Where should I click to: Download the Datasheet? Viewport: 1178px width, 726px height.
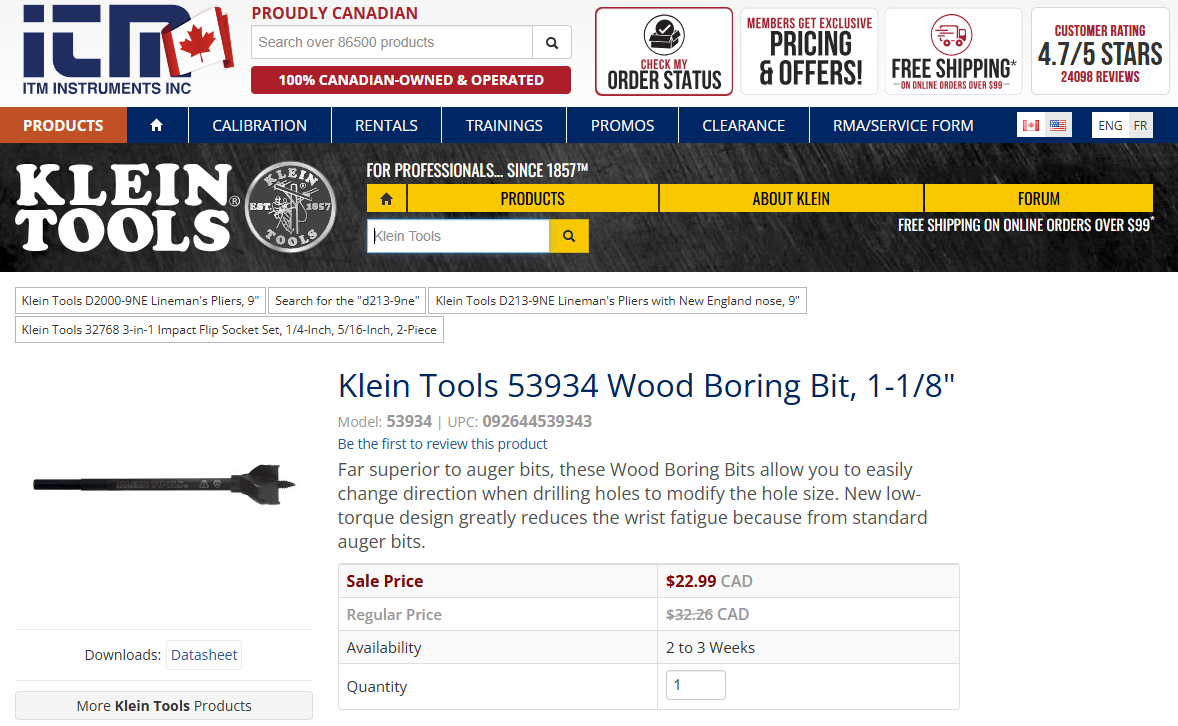coord(204,655)
